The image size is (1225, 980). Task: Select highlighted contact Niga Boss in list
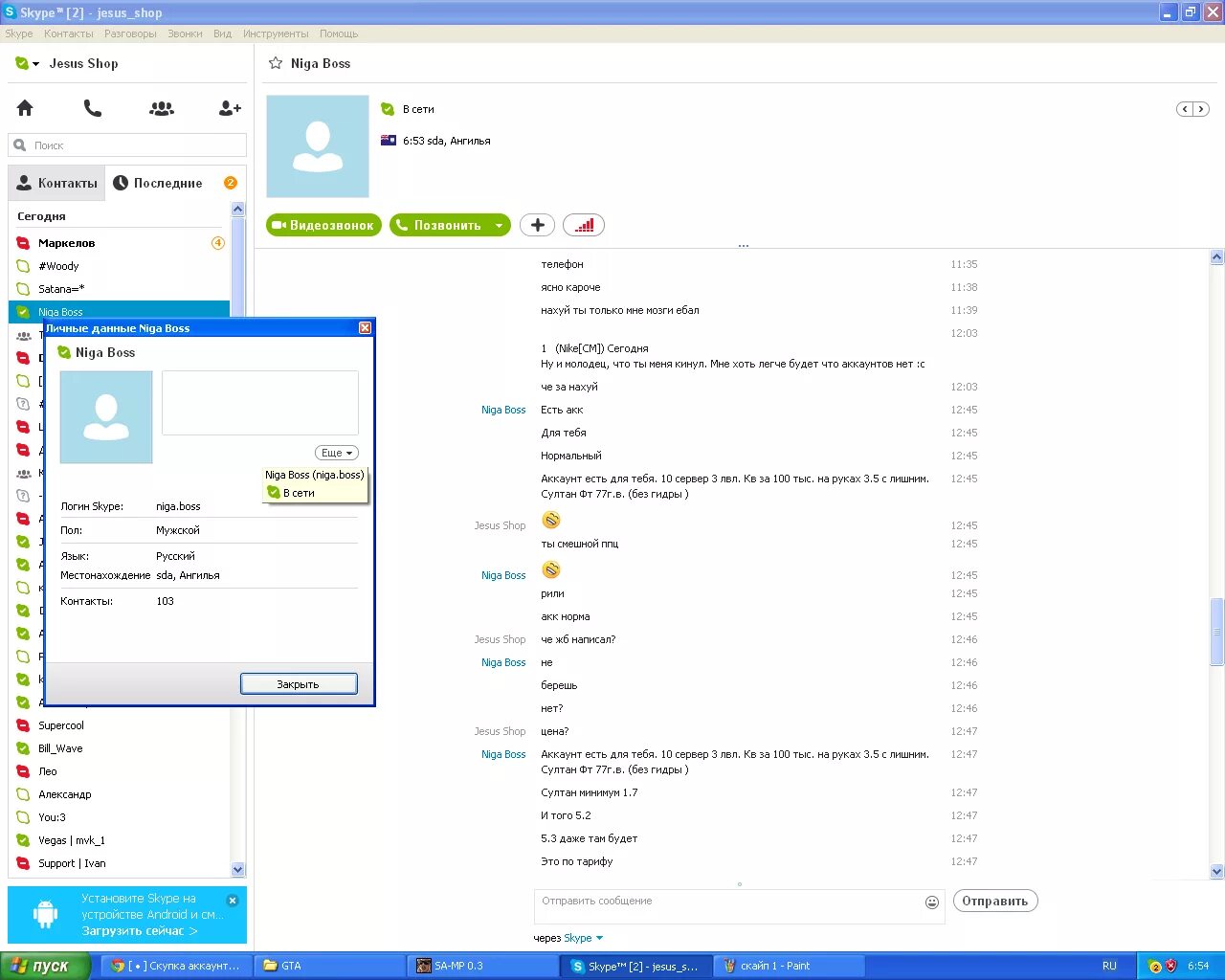(120, 310)
